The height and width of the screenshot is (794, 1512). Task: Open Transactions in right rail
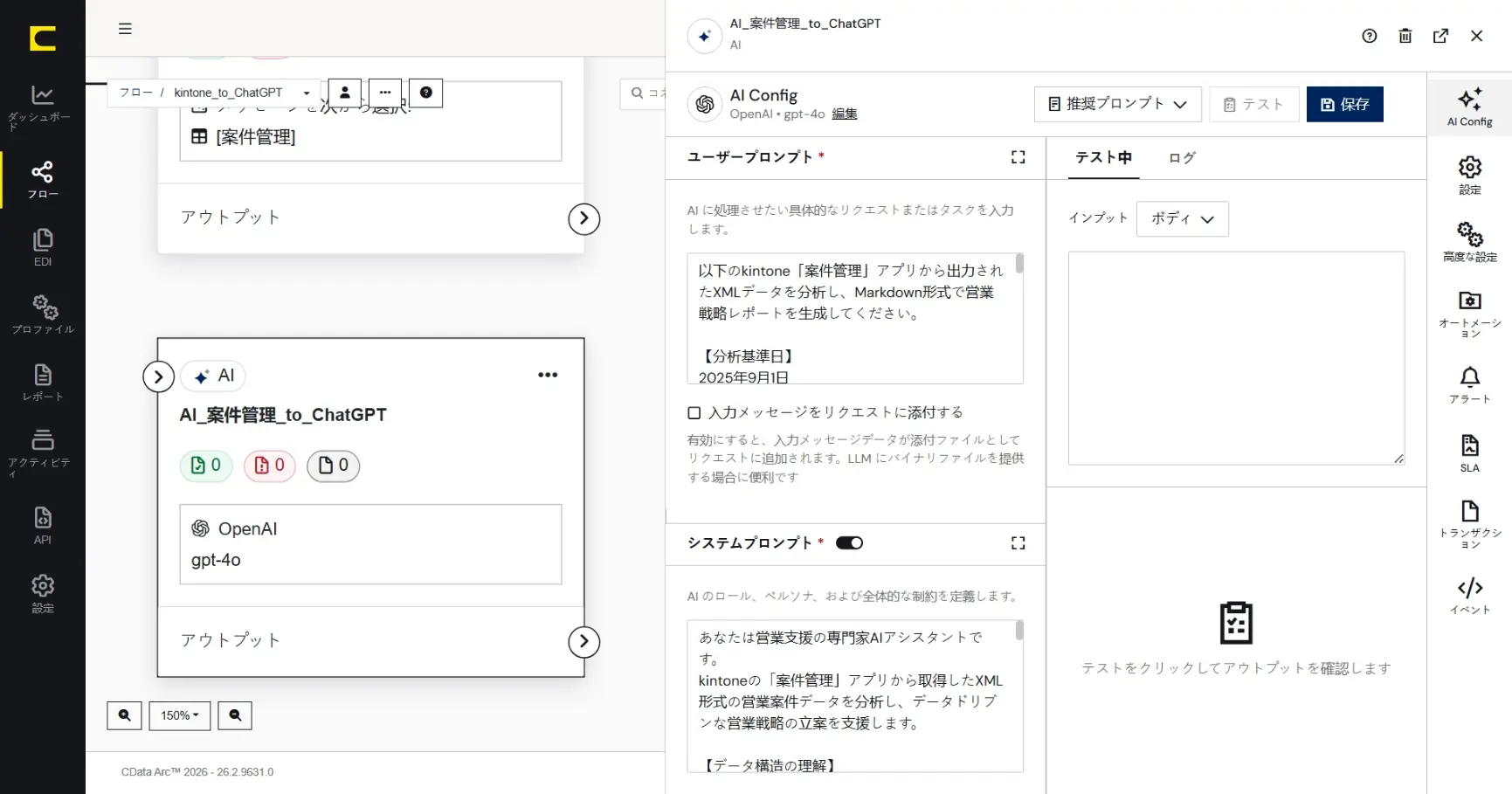(x=1470, y=524)
